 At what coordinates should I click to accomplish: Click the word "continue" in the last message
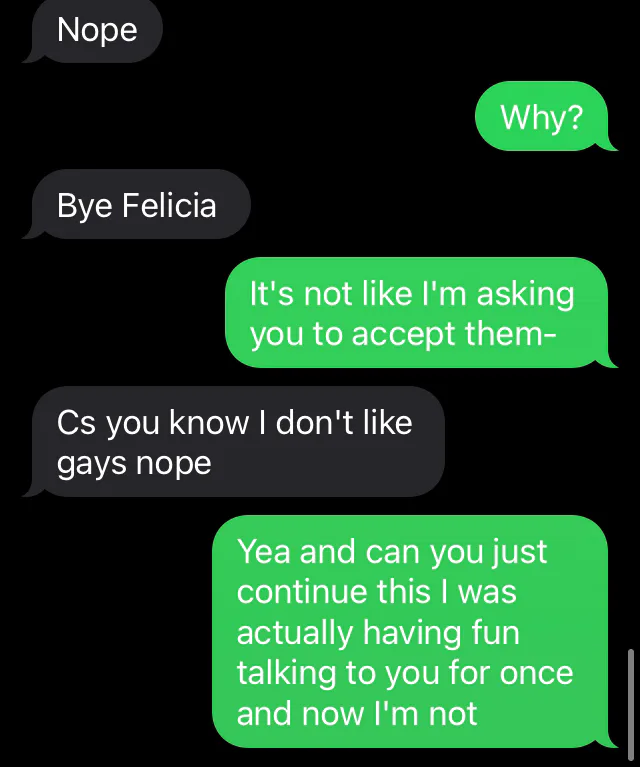click(x=302, y=591)
